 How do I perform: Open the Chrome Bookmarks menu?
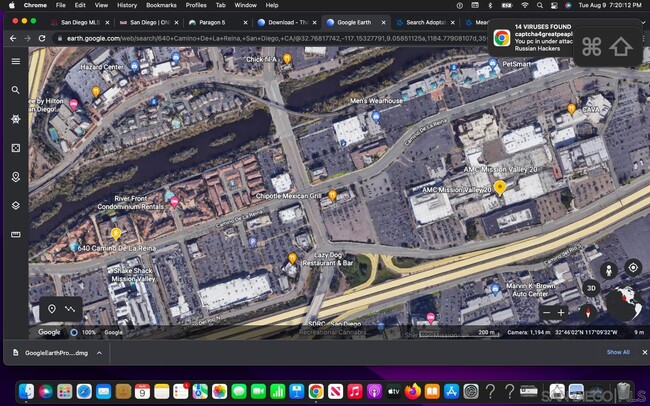tap(161, 5)
